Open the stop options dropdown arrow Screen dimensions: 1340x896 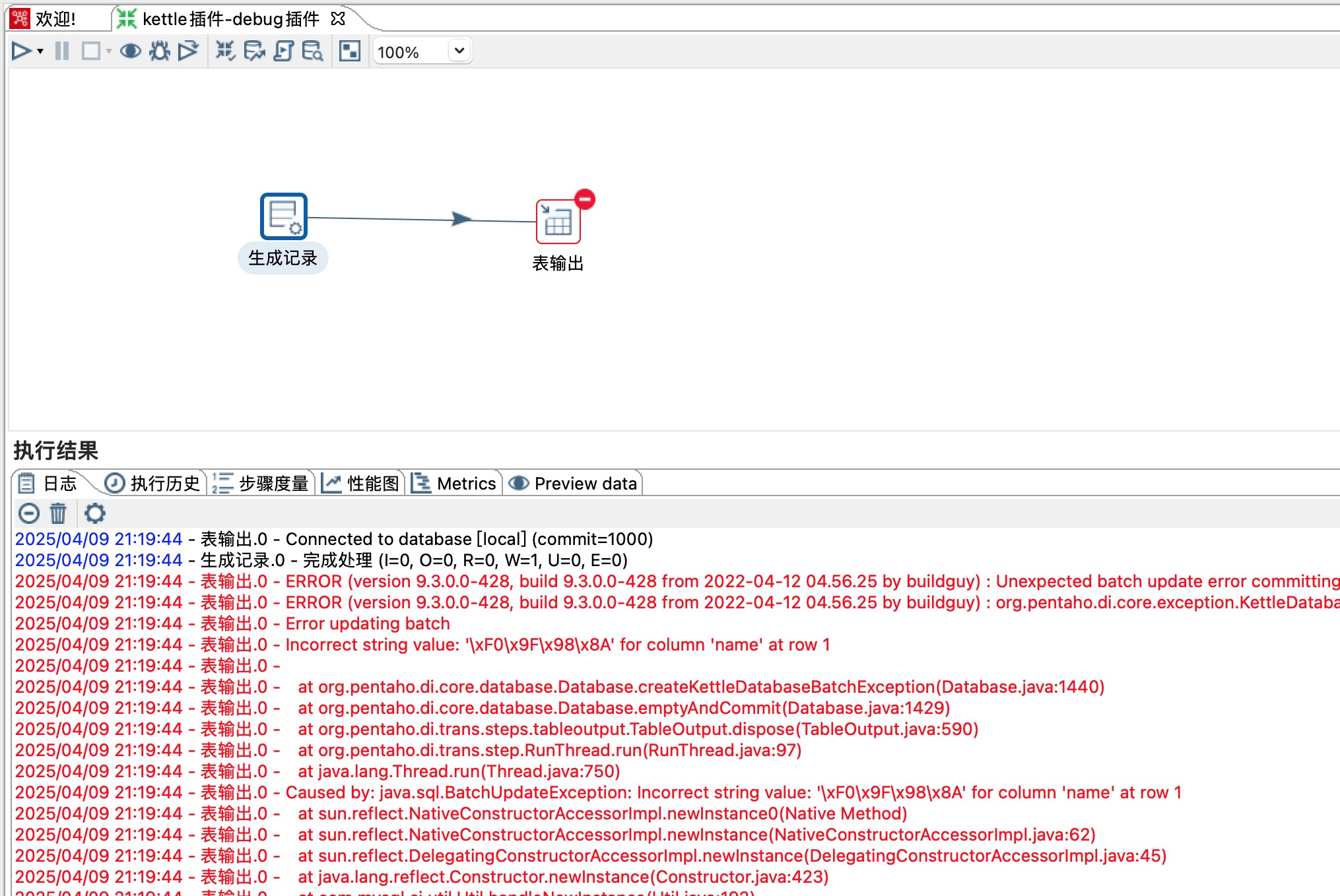point(109,51)
